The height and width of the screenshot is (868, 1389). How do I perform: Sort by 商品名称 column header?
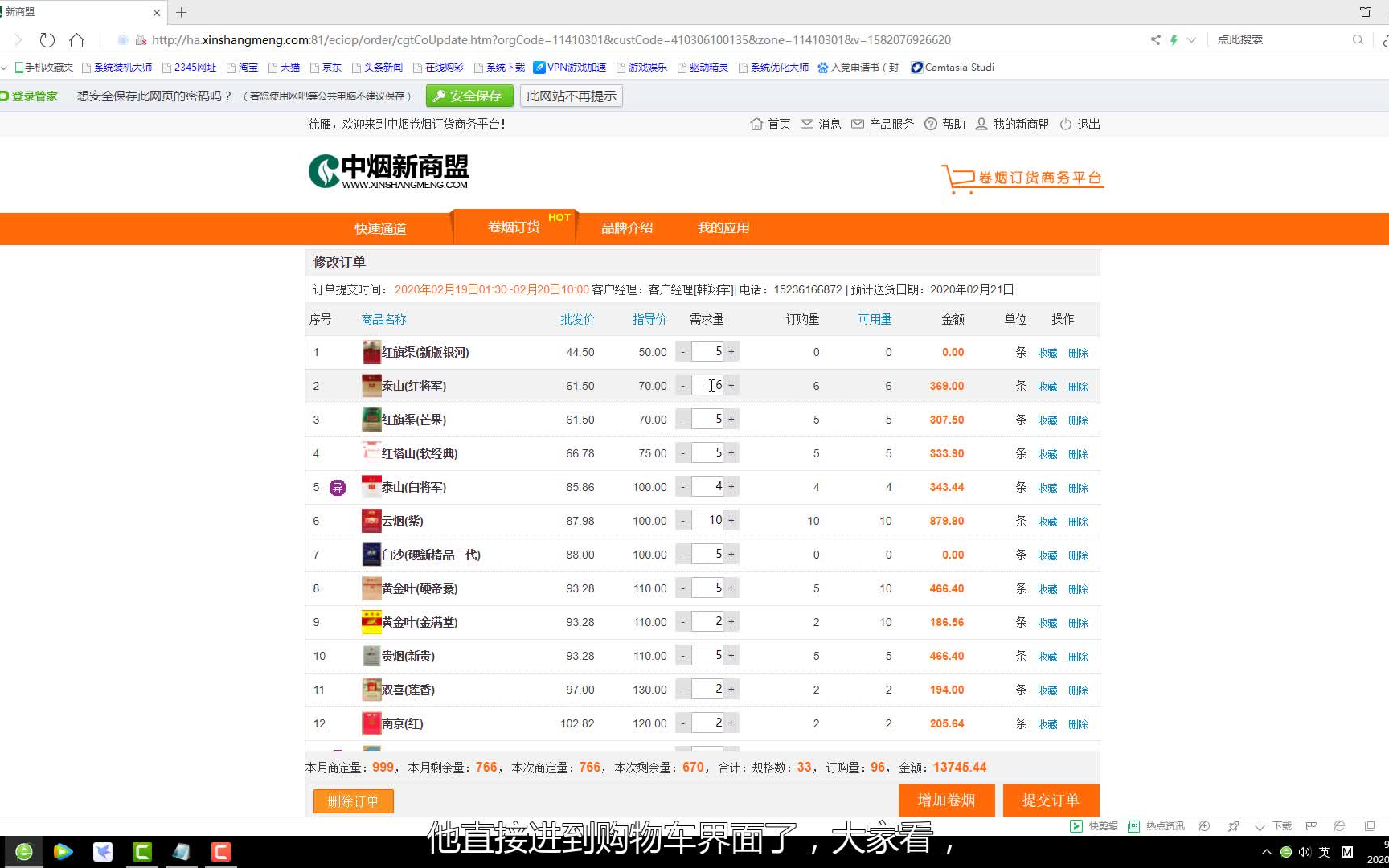384,319
